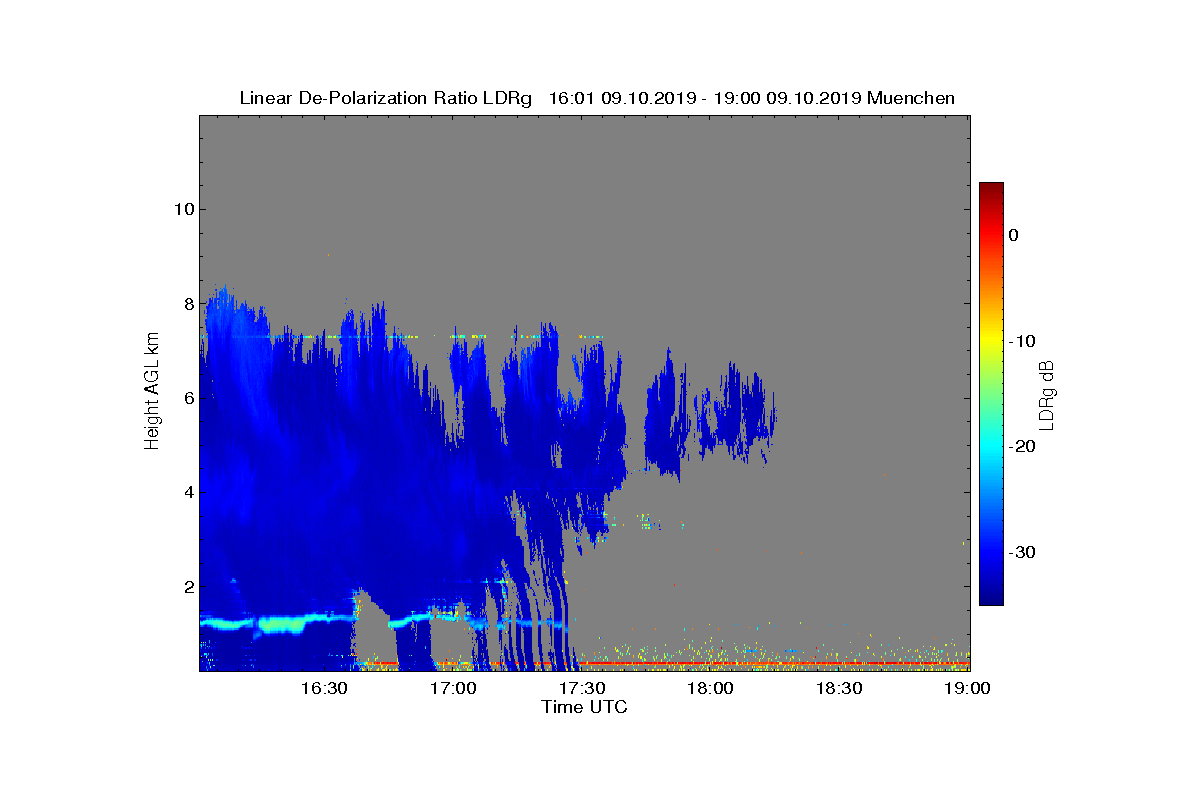Click the 17:00 time tick label

[454, 689]
